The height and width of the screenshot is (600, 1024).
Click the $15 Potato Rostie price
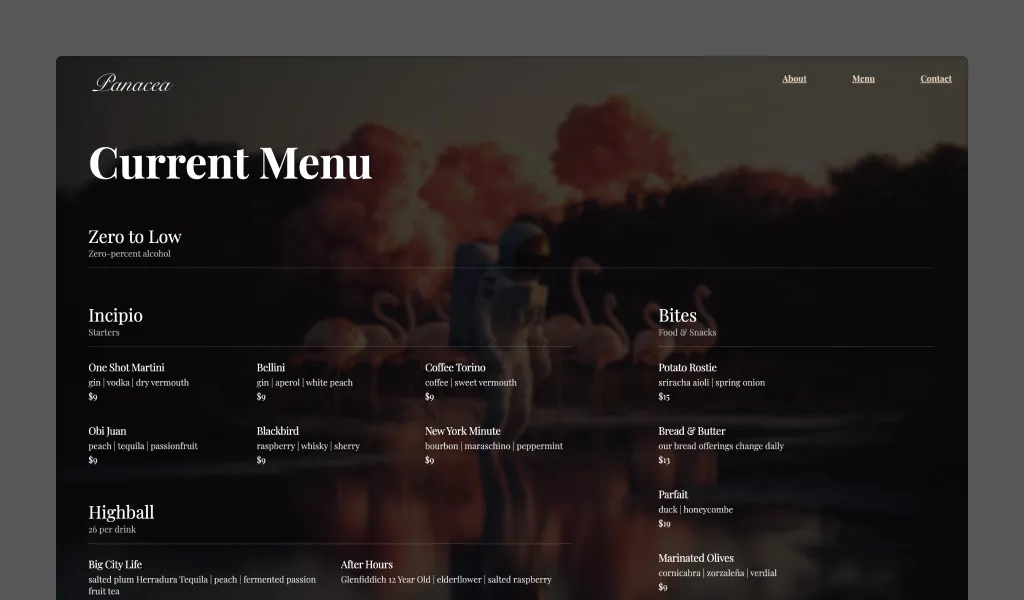[x=664, y=396]
